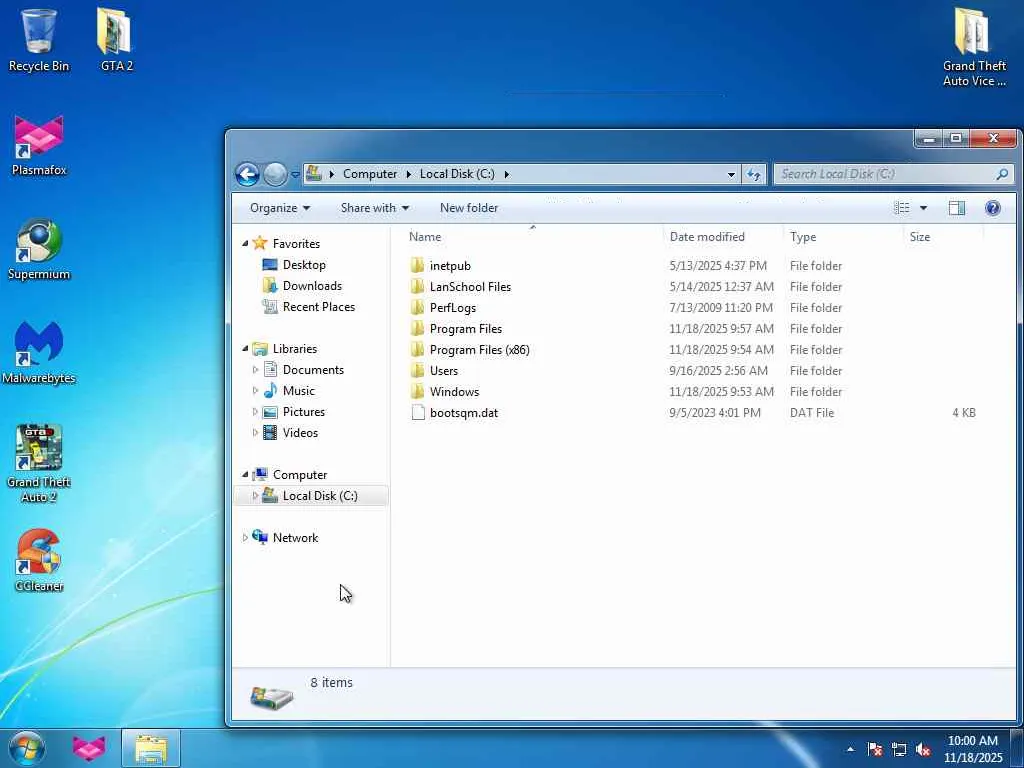The height and width of the screenshot is (768, 1024).
Task: Expand the Local Disk (C:) tree node
Action: 255,496
